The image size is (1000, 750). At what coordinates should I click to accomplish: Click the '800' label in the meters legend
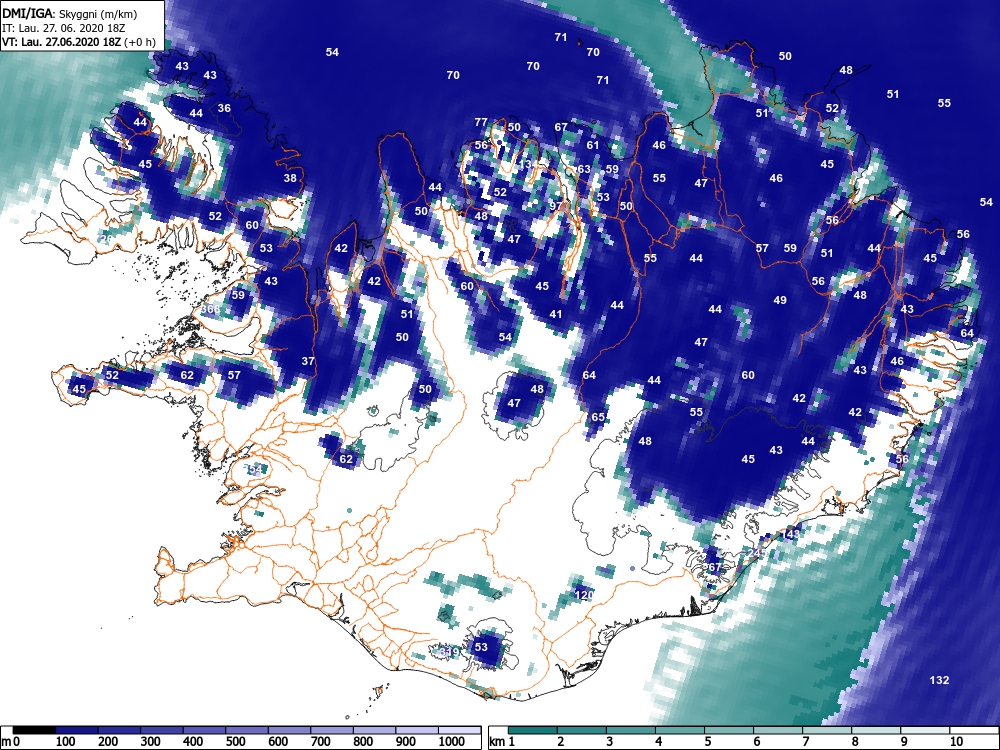pos(363,742)
